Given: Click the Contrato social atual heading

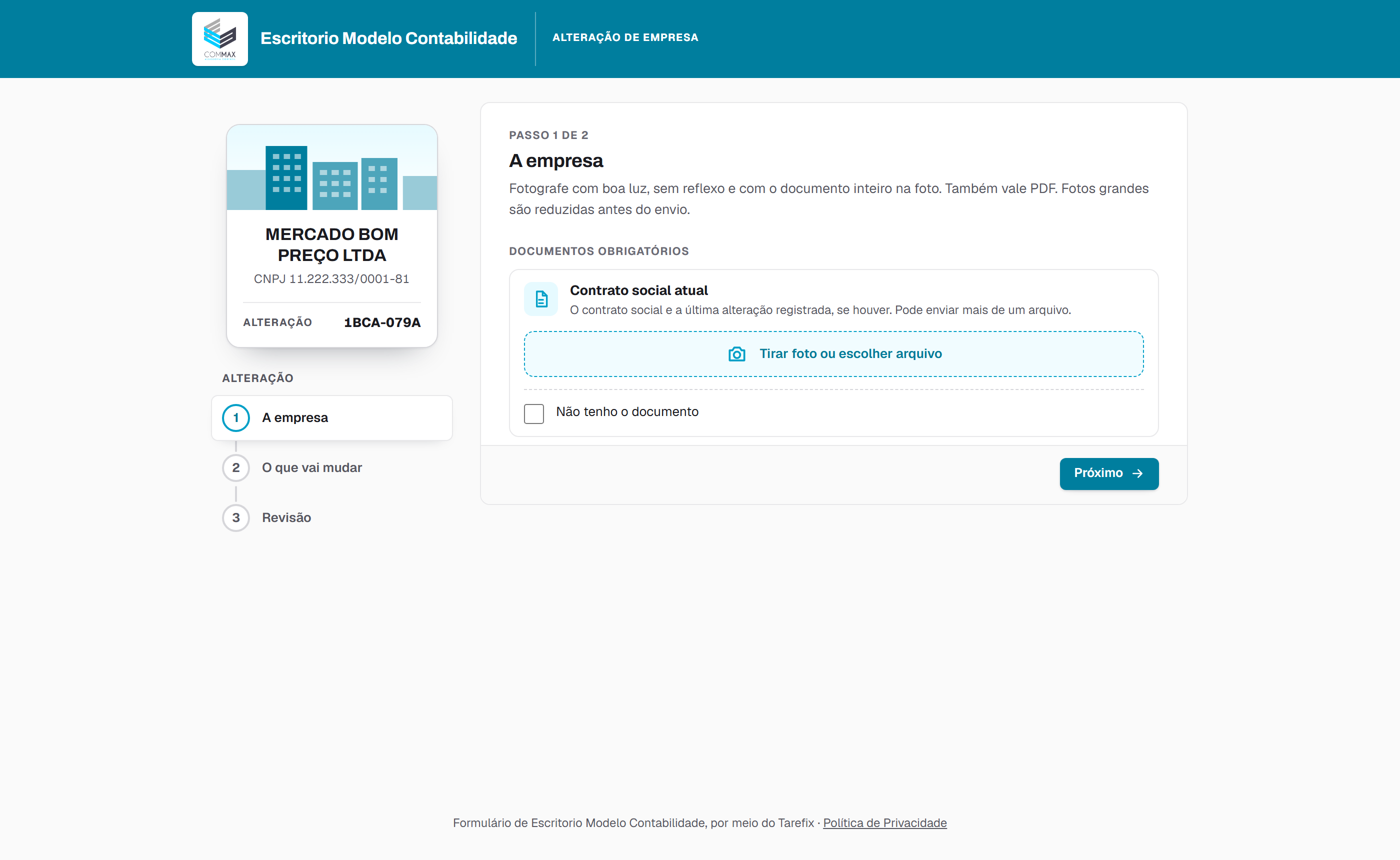Looking at the screenshot, I should [638, 290].
